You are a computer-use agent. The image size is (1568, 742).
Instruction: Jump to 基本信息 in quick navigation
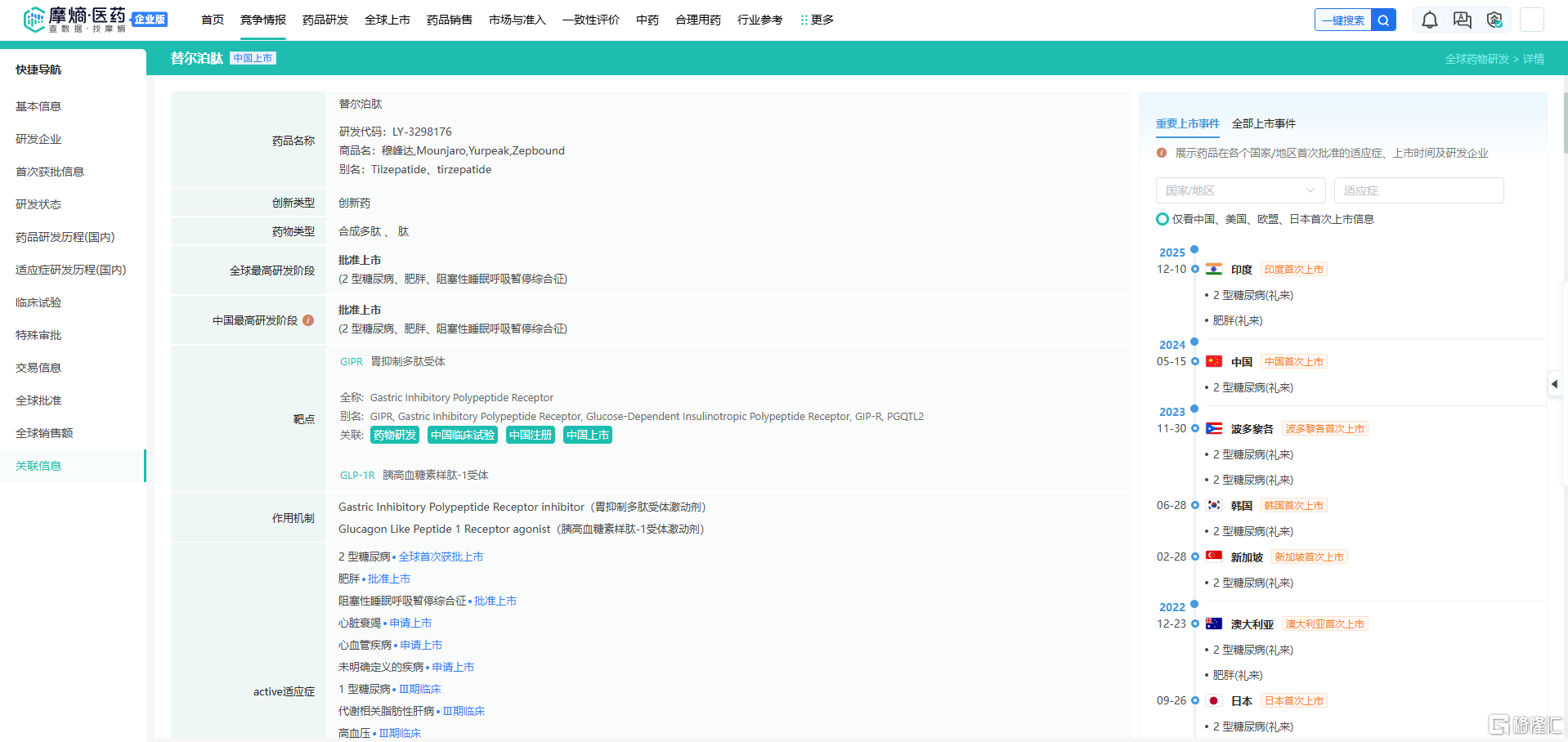[38, 106]
